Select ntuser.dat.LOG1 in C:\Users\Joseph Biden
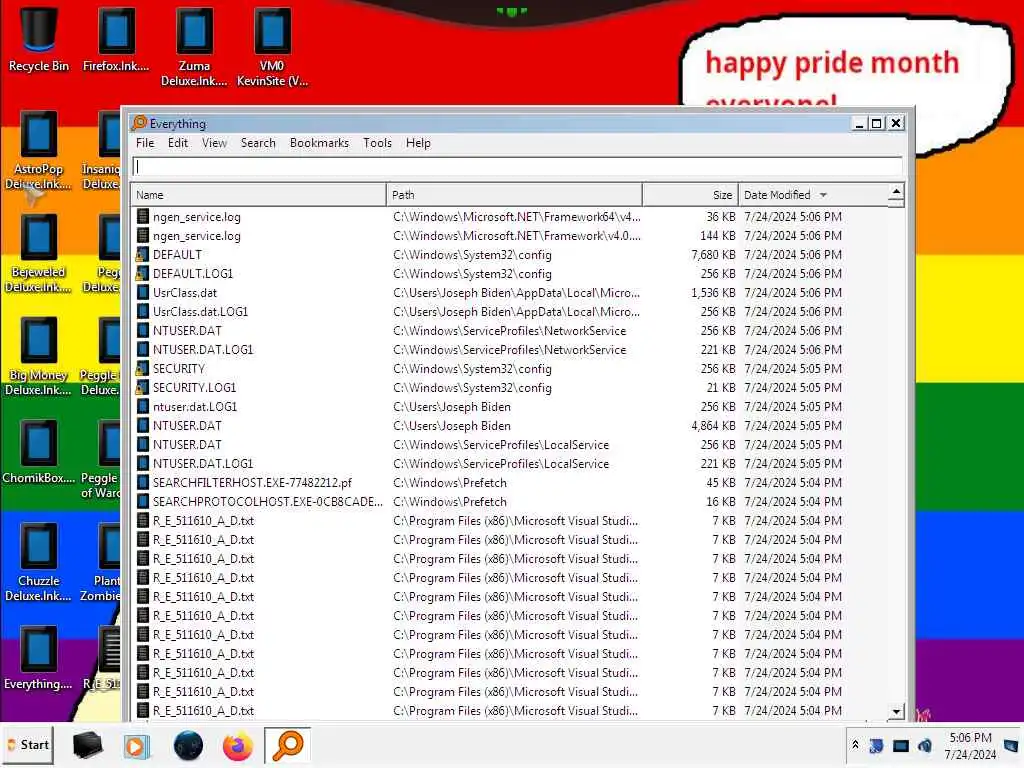This screenshot has height=768, width=1024. click(x=509, y=406)
